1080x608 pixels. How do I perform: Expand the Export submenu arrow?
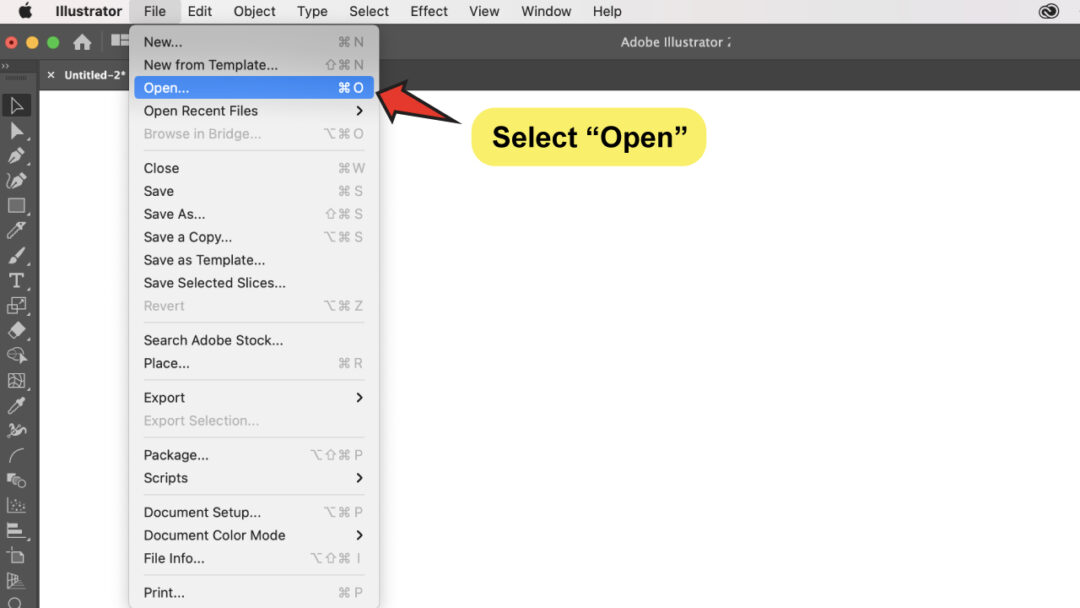[x=359, y=397]
